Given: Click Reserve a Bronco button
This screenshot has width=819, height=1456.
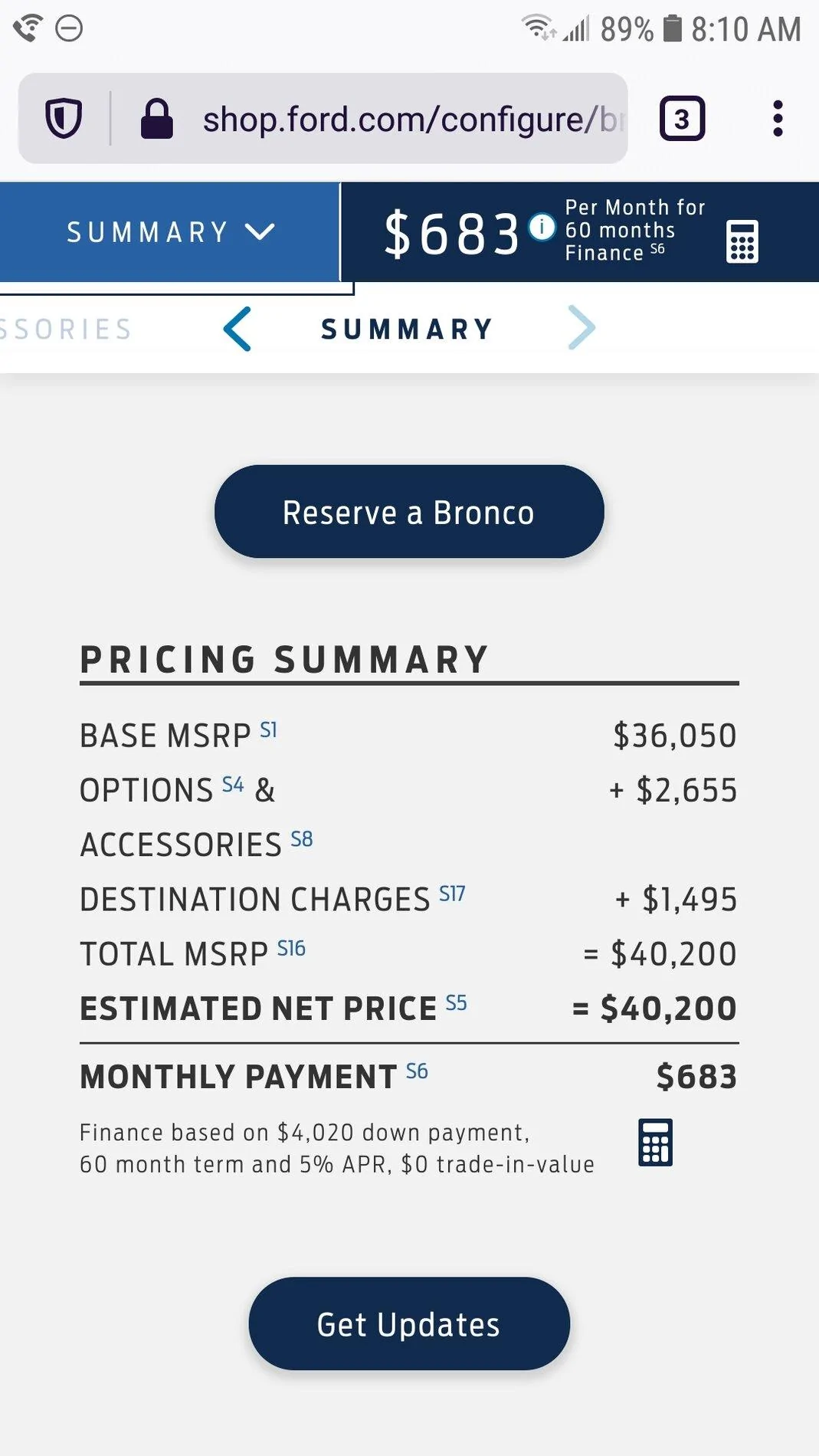Looking at the screenshot, I should click(x=409, y=512).
